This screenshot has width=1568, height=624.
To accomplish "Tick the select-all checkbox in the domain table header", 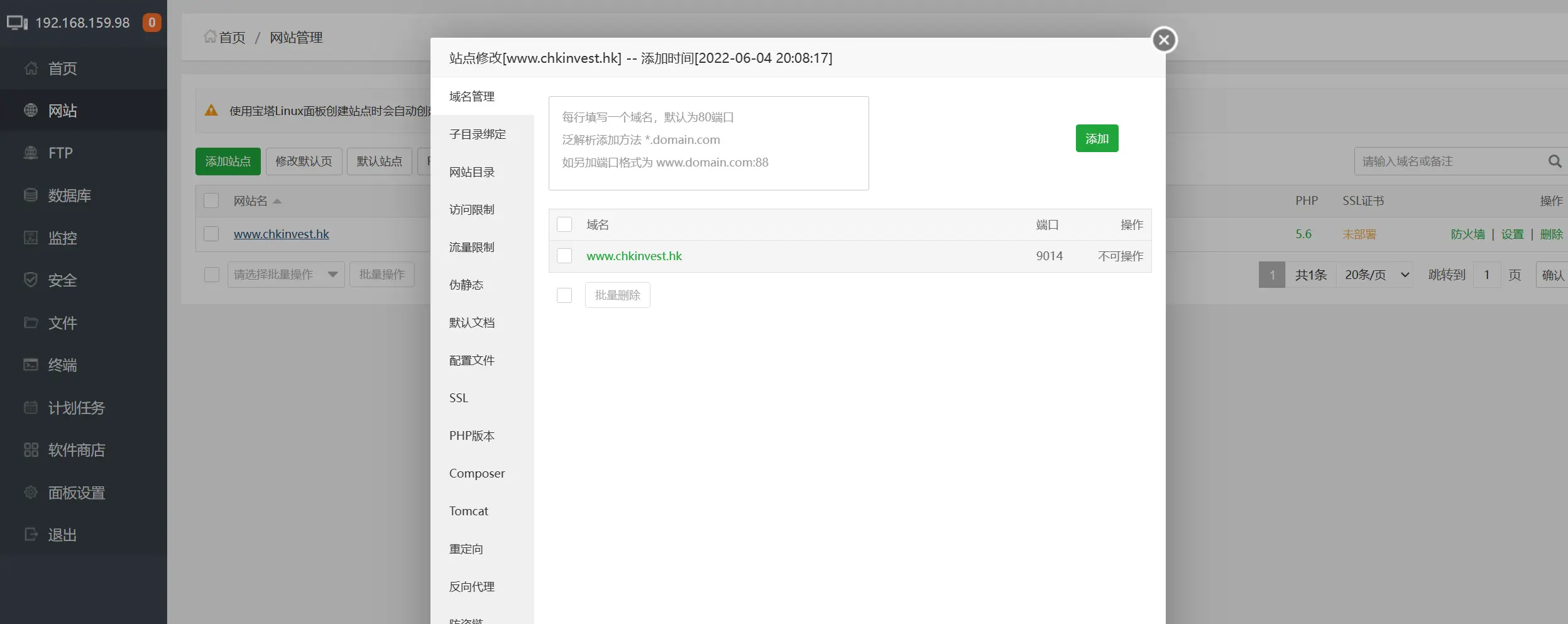I will 564,224.
